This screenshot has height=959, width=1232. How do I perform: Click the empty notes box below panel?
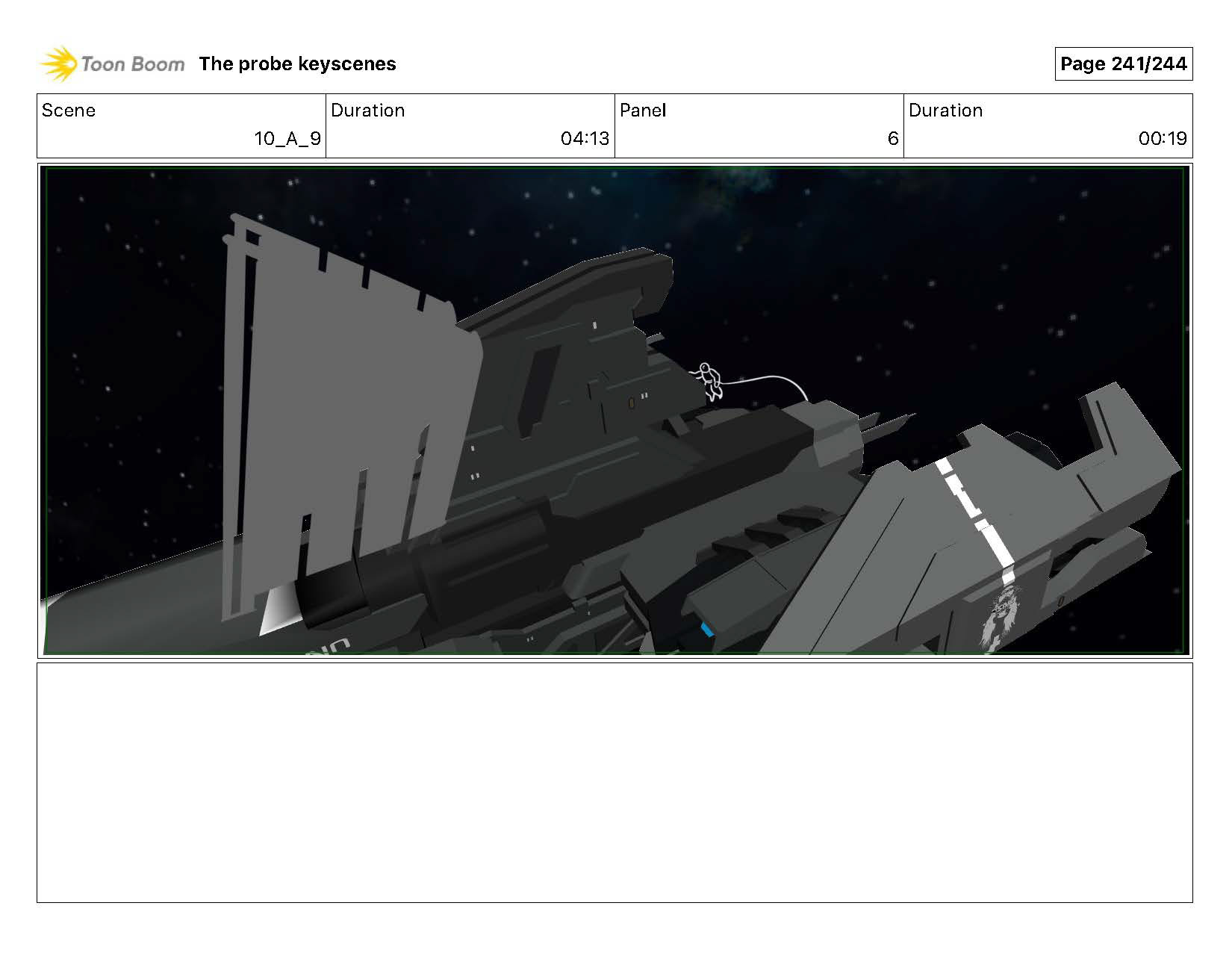(615, 783)
